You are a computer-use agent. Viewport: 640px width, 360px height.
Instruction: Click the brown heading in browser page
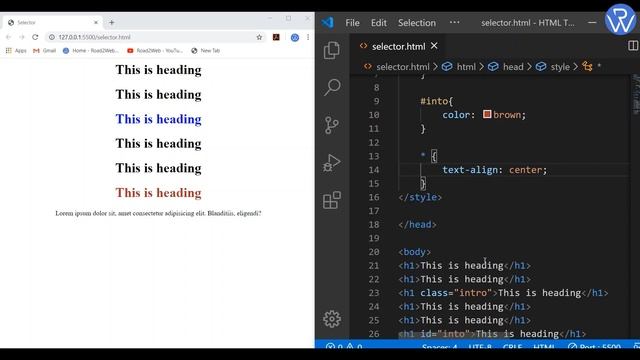(158, 193)
